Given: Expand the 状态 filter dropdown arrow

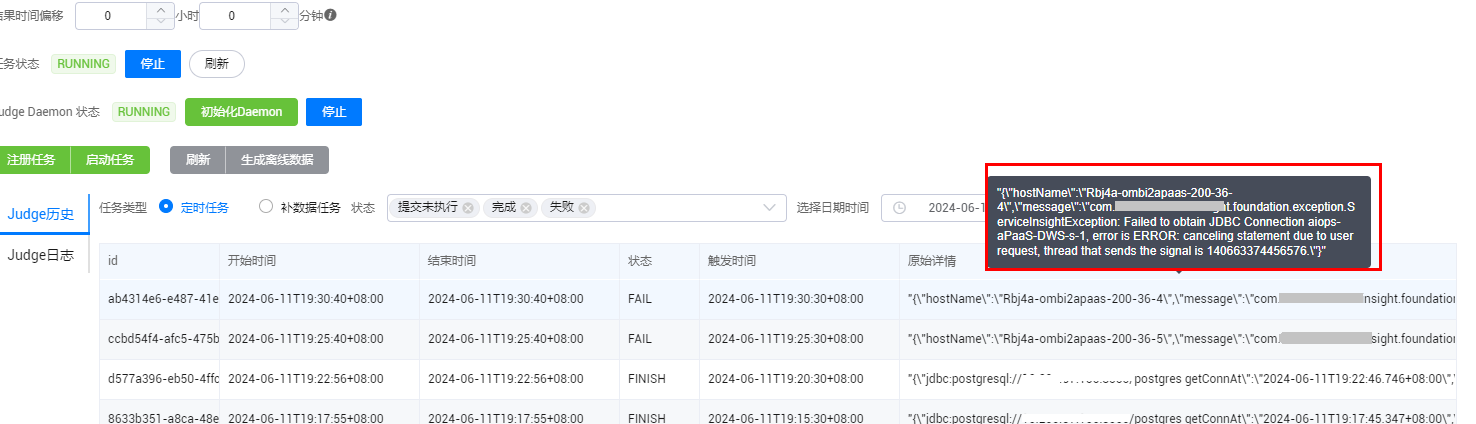Looking at the screenshot, I should [769, 207].
